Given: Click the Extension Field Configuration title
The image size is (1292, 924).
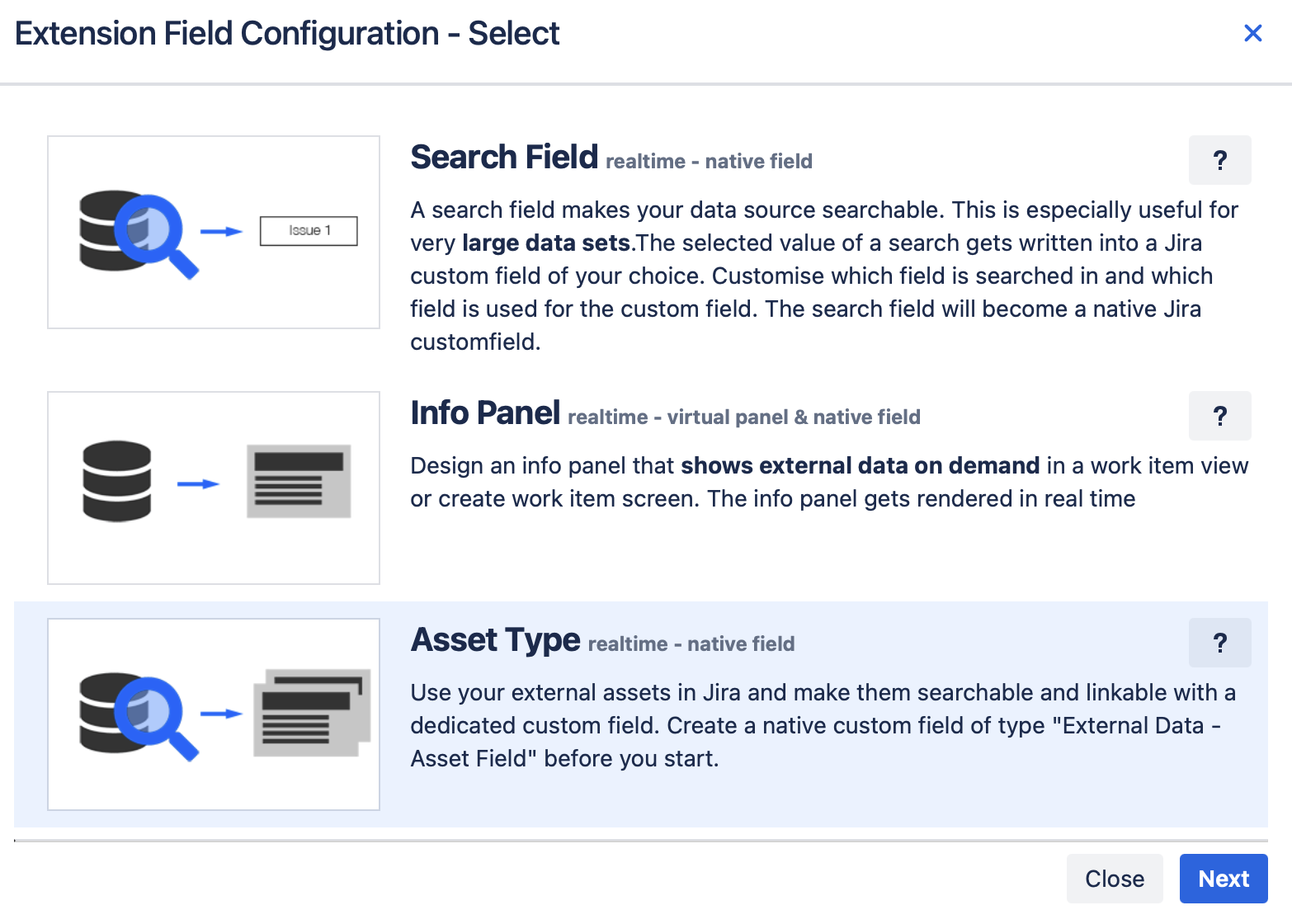Looking at the screenshot, I should [287, 33].
